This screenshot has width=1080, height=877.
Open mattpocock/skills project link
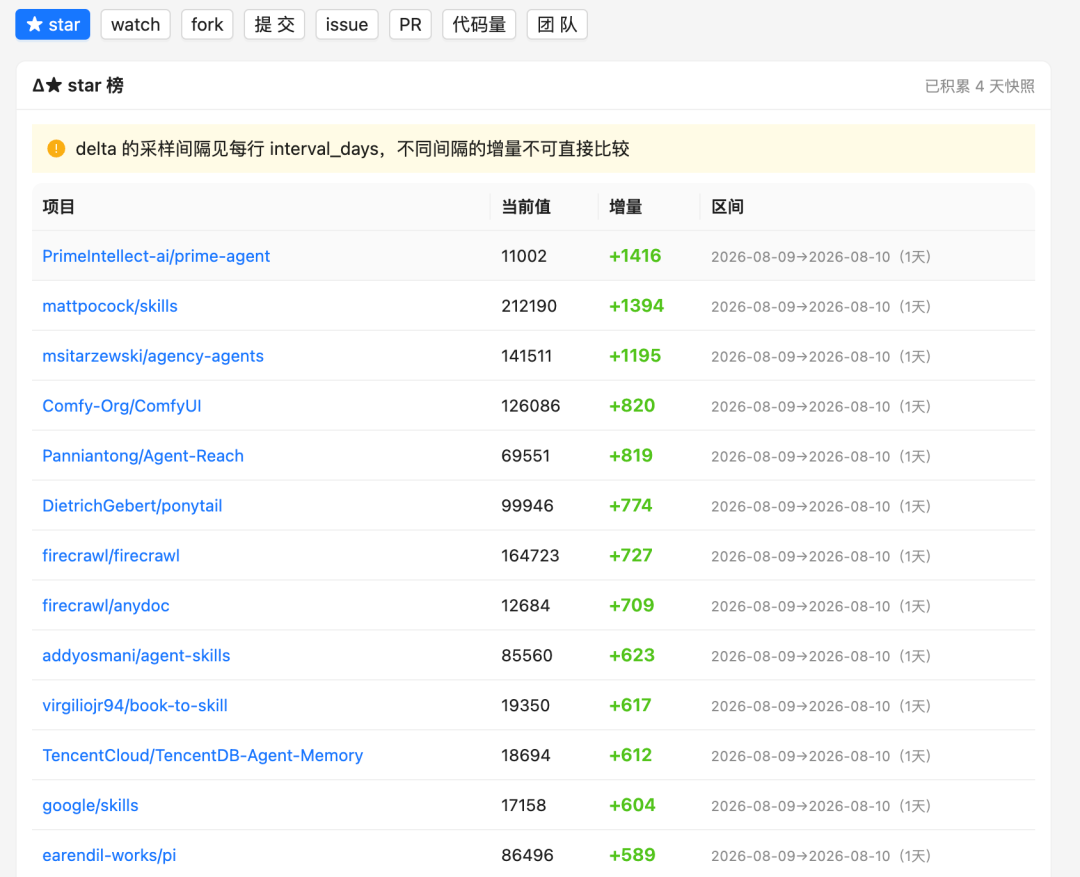(x=110, y=306)
